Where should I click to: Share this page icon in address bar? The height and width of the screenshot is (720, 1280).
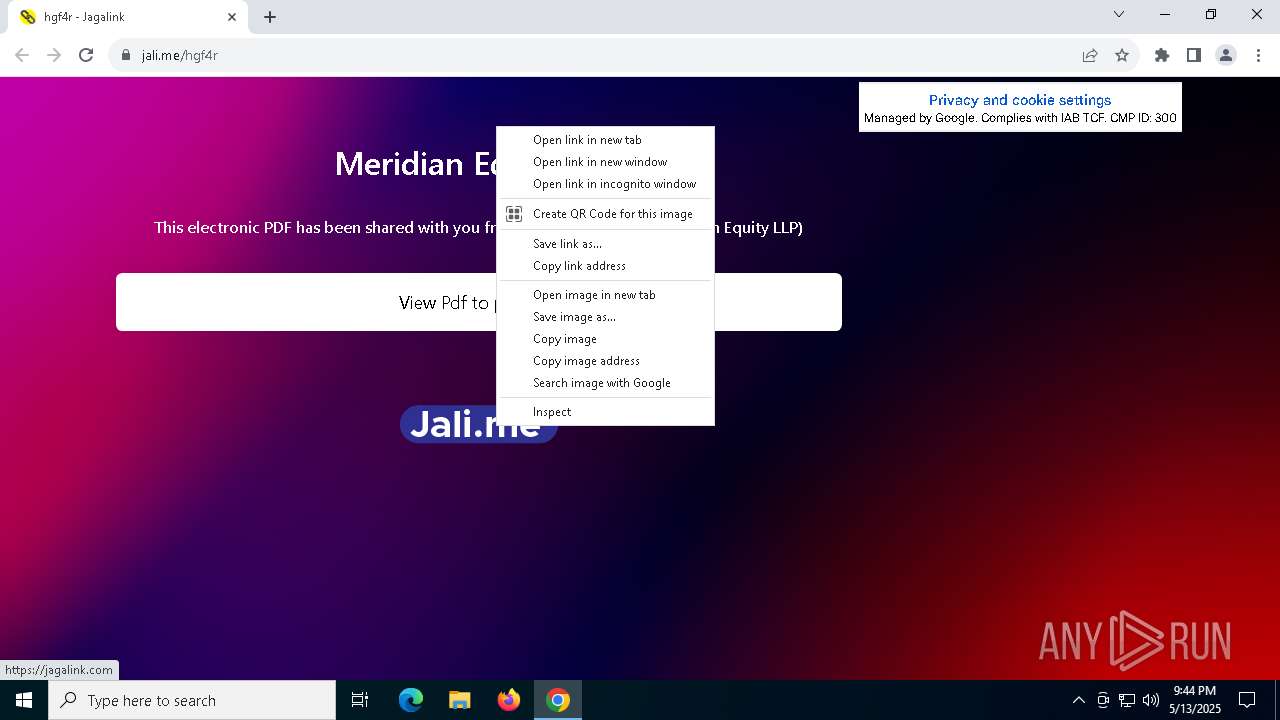pos(1090,55)
